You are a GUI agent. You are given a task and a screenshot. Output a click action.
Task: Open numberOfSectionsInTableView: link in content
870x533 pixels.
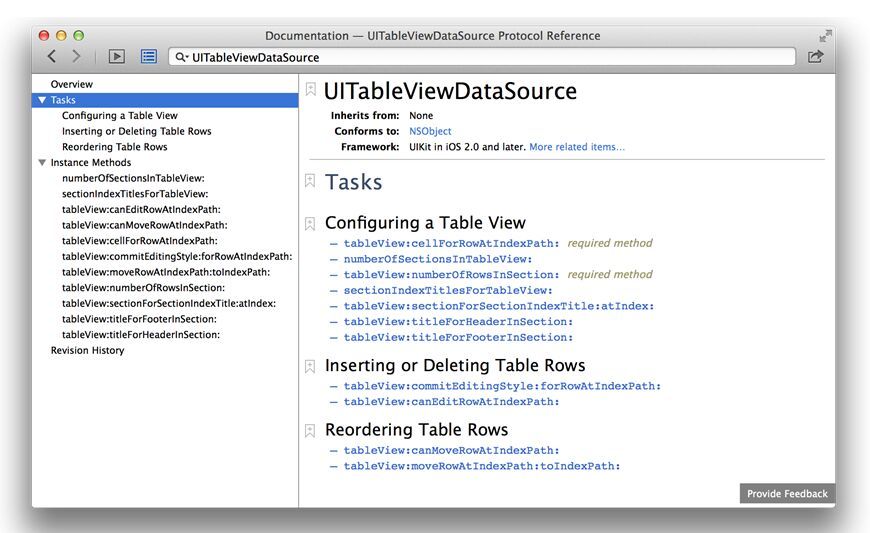pos(438,259)
